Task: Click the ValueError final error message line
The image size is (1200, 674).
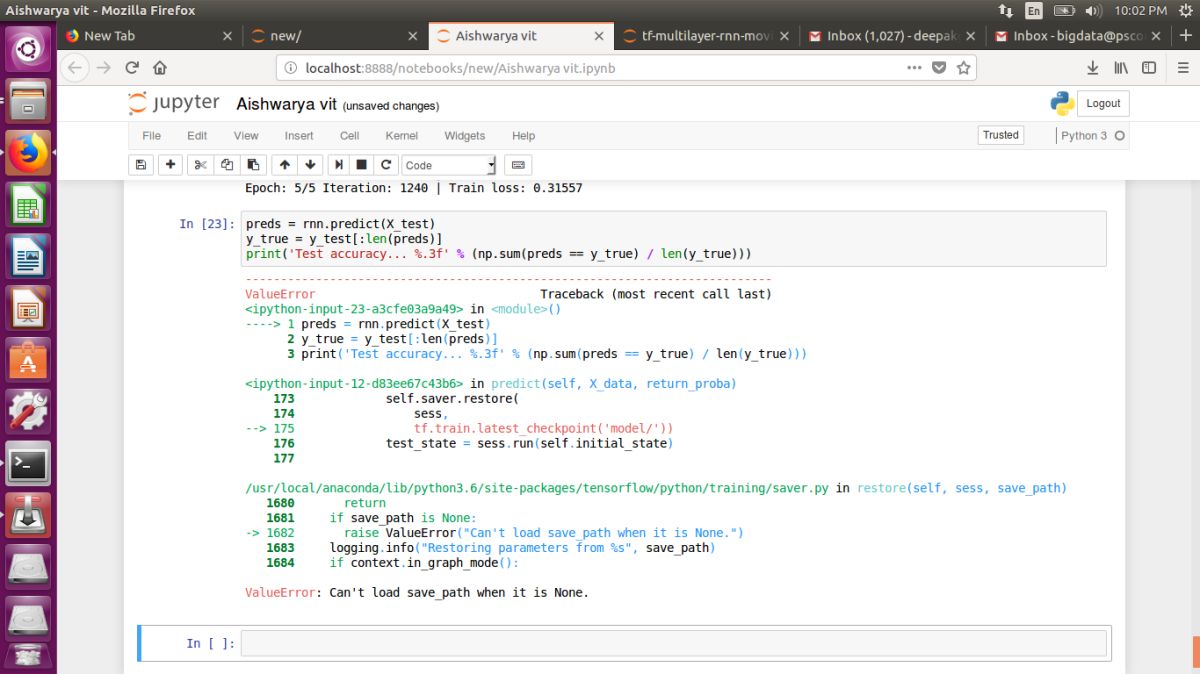Action: 417,593
